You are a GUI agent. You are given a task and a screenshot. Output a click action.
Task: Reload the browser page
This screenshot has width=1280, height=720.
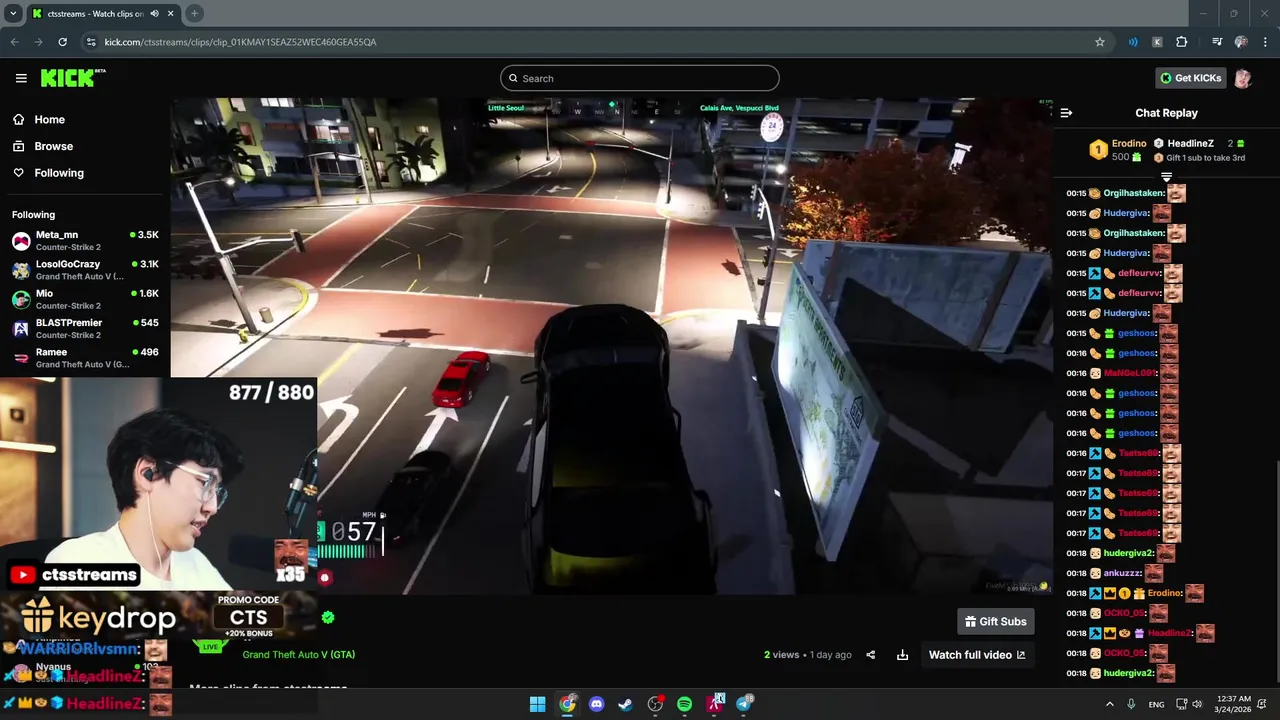(x=62, y=42)
